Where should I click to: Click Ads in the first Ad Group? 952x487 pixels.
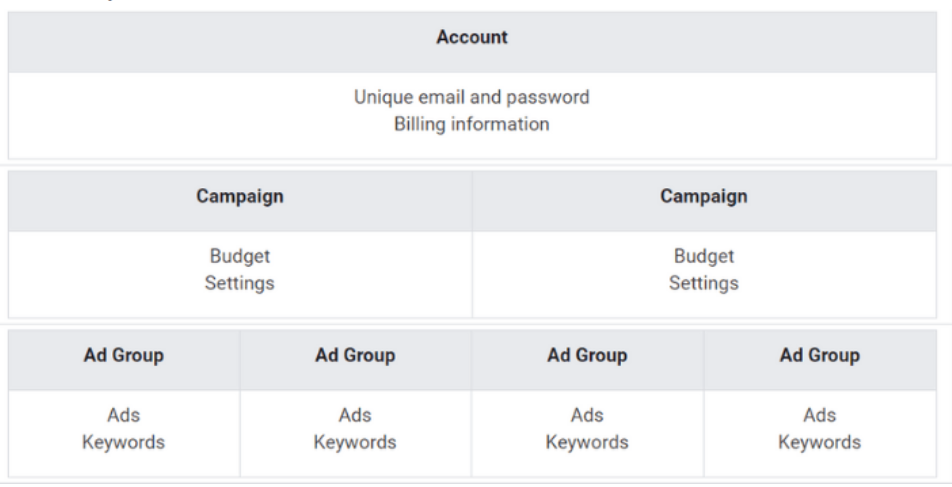[x=124, y=415]
